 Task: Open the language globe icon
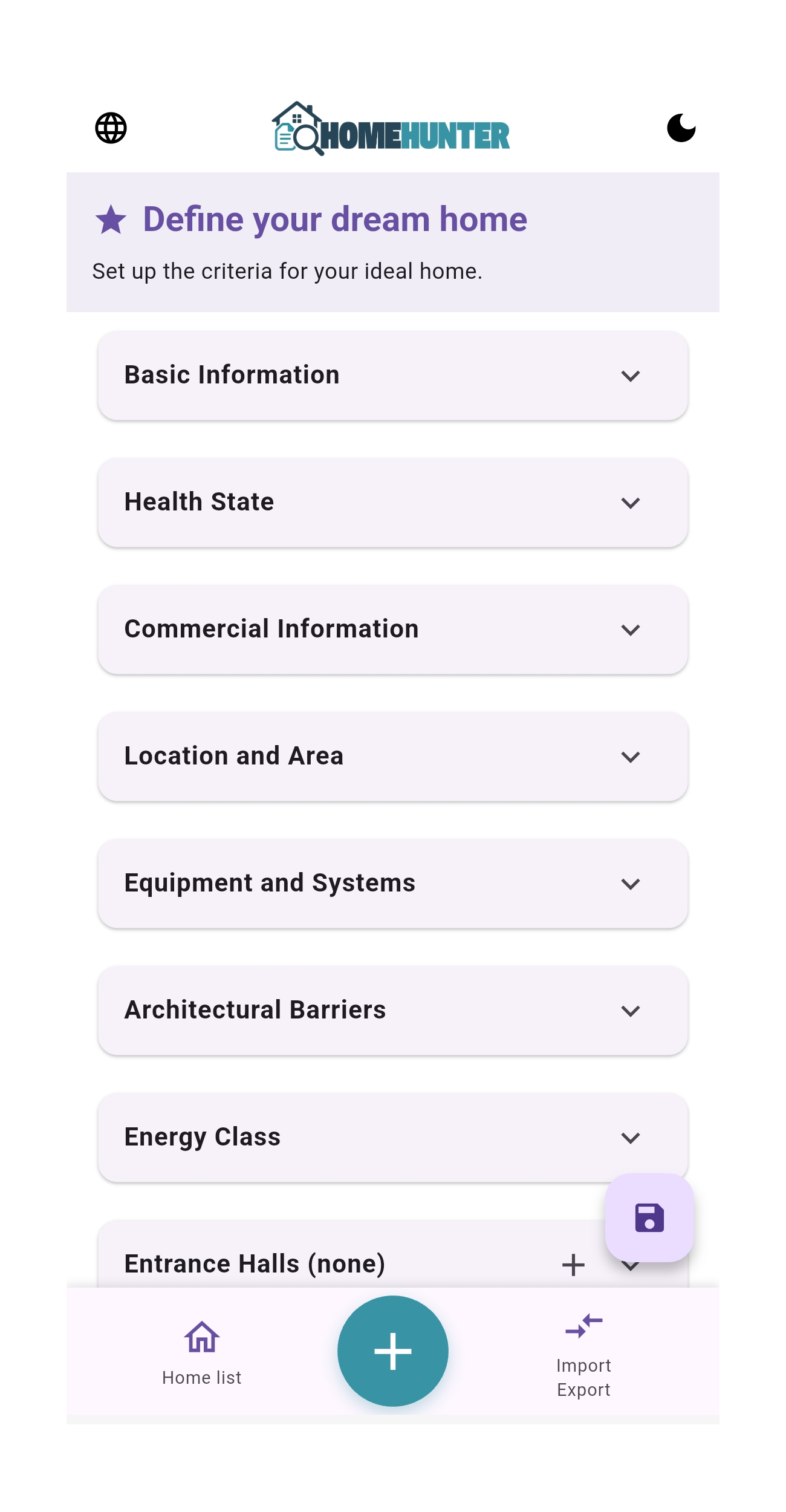(x=111, y=128)
